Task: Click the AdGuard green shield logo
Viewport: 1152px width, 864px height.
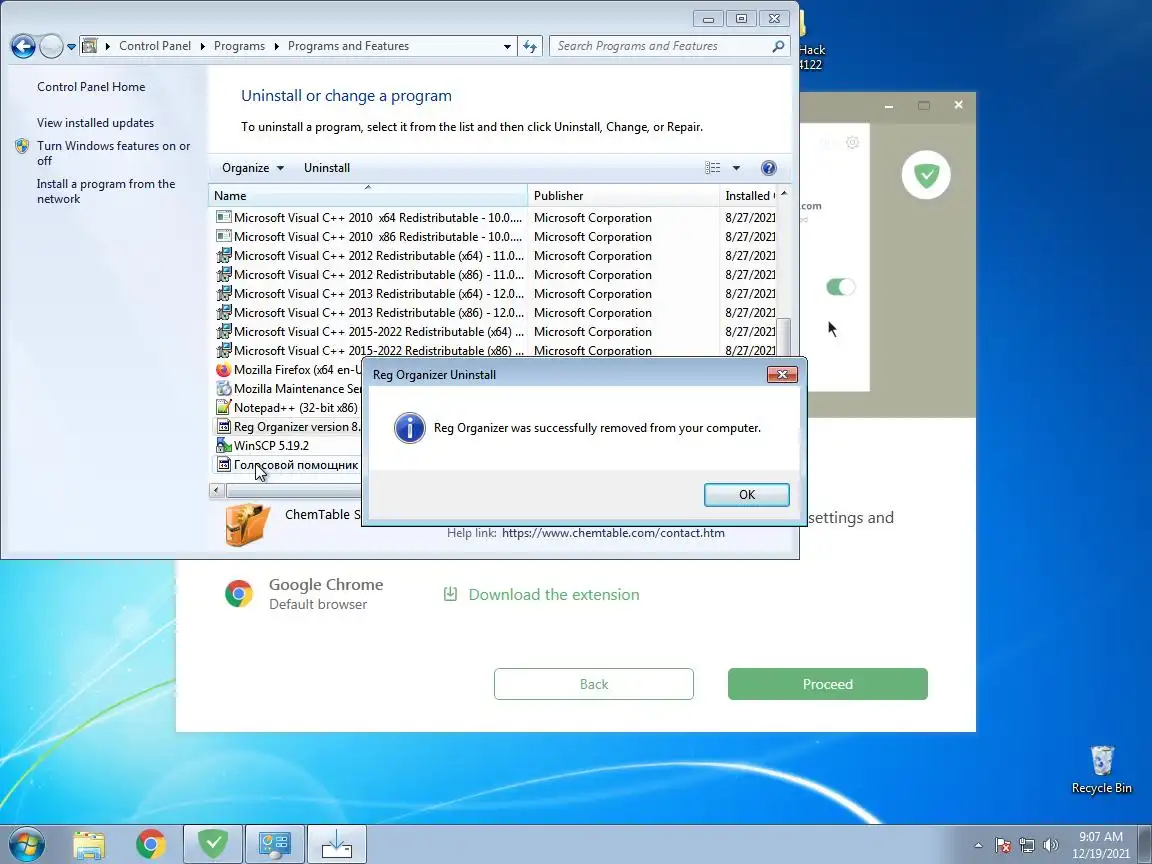Action: (x=926, y=175)
